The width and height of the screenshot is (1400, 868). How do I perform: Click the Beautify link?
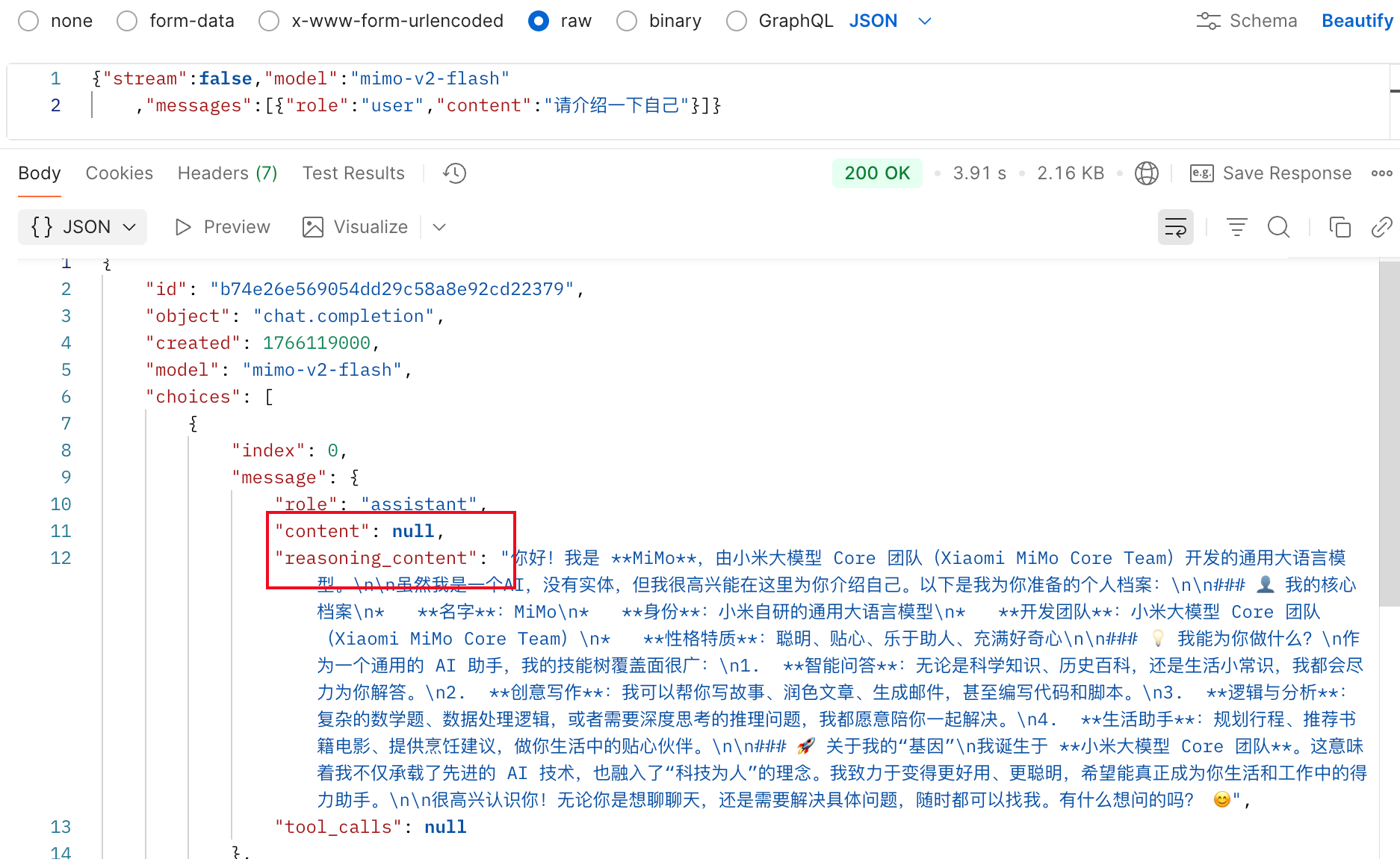click(1357, 21)
